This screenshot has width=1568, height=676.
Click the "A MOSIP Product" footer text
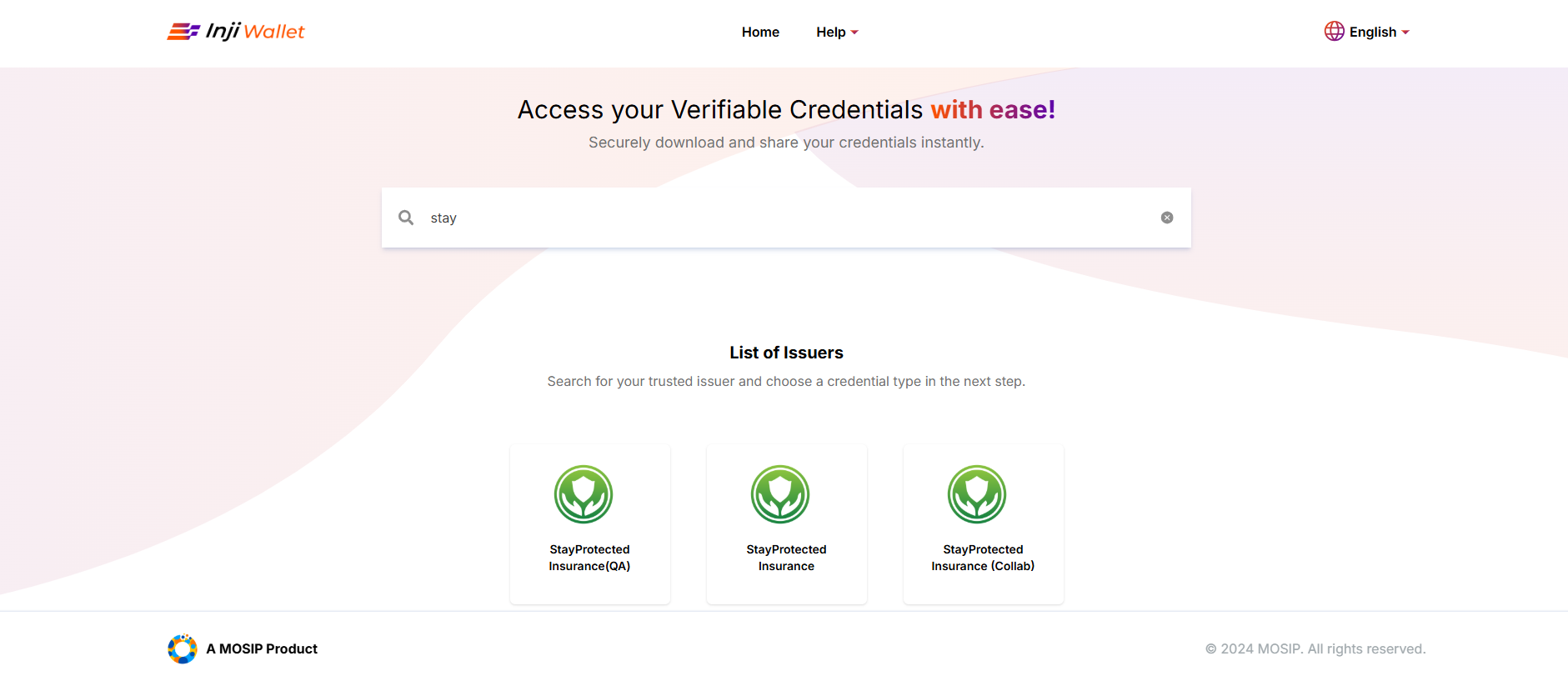point(262,648)
